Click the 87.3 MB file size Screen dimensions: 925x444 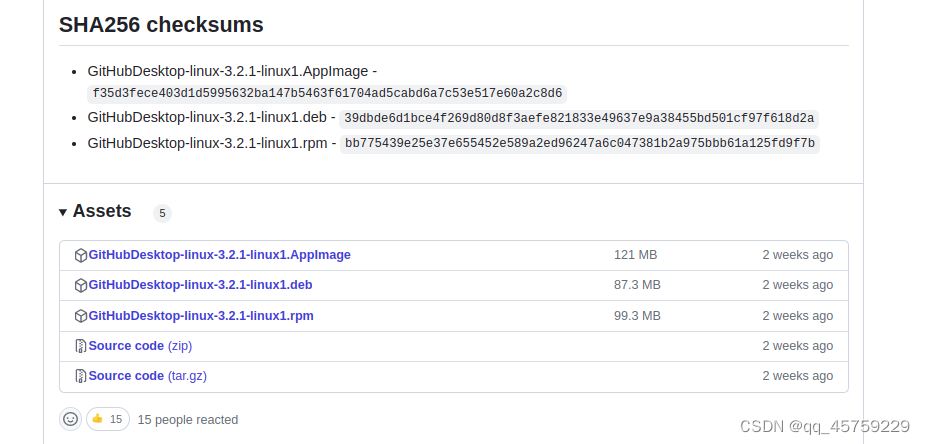point(637,285)
